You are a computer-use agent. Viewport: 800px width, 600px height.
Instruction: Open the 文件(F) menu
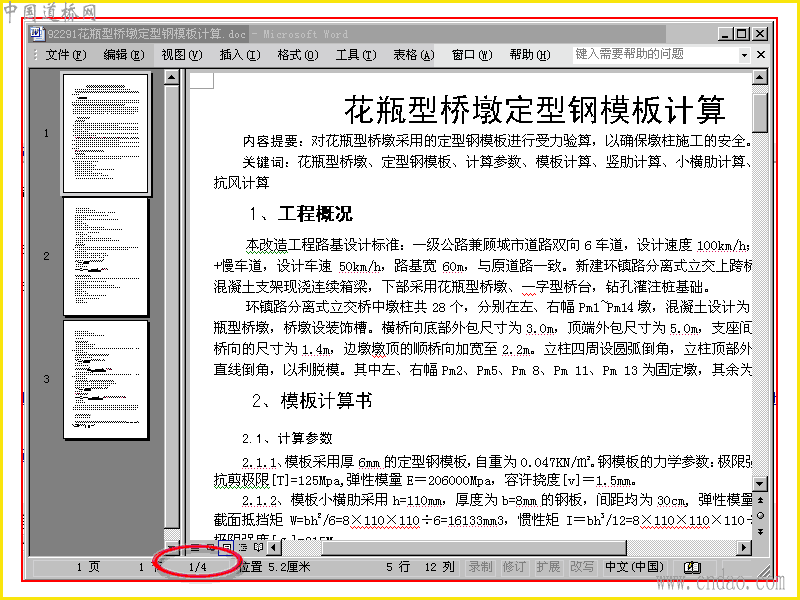[66, 55]
